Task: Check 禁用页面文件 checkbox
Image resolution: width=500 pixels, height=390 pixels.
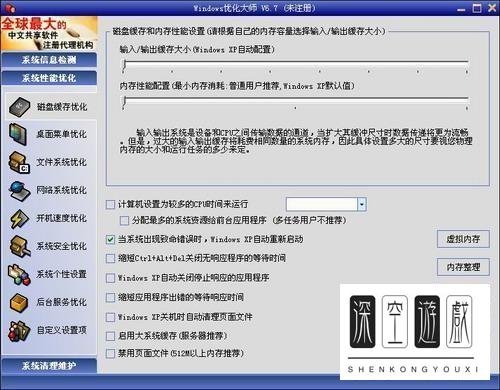Action: click(110, 353)
